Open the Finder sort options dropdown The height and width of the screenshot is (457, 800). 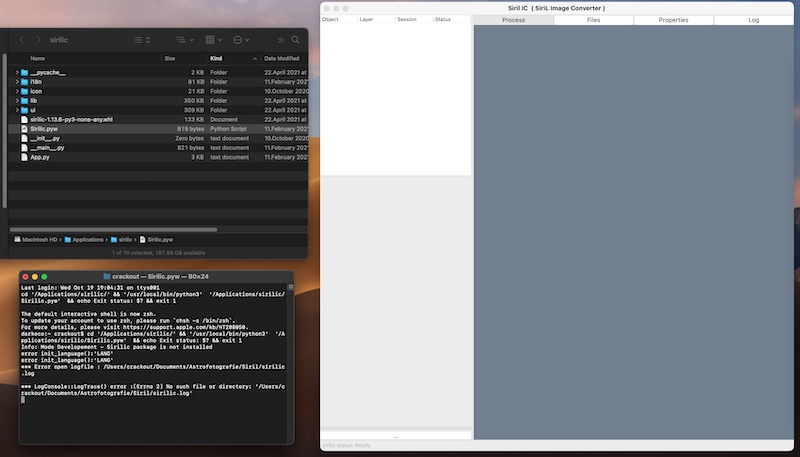pyautogui.click(x=184, y=40)
